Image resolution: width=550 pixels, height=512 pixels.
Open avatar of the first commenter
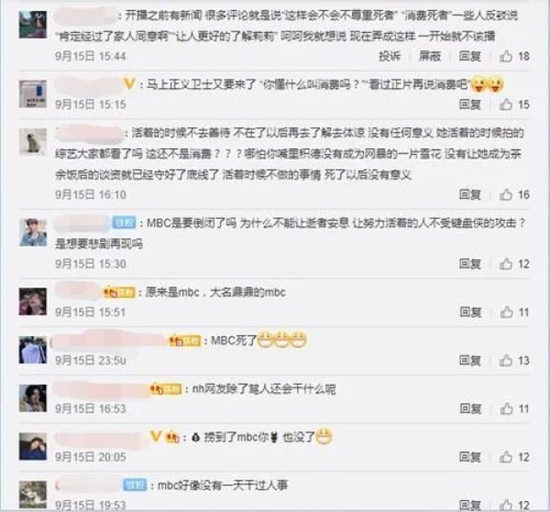(33, 24)
